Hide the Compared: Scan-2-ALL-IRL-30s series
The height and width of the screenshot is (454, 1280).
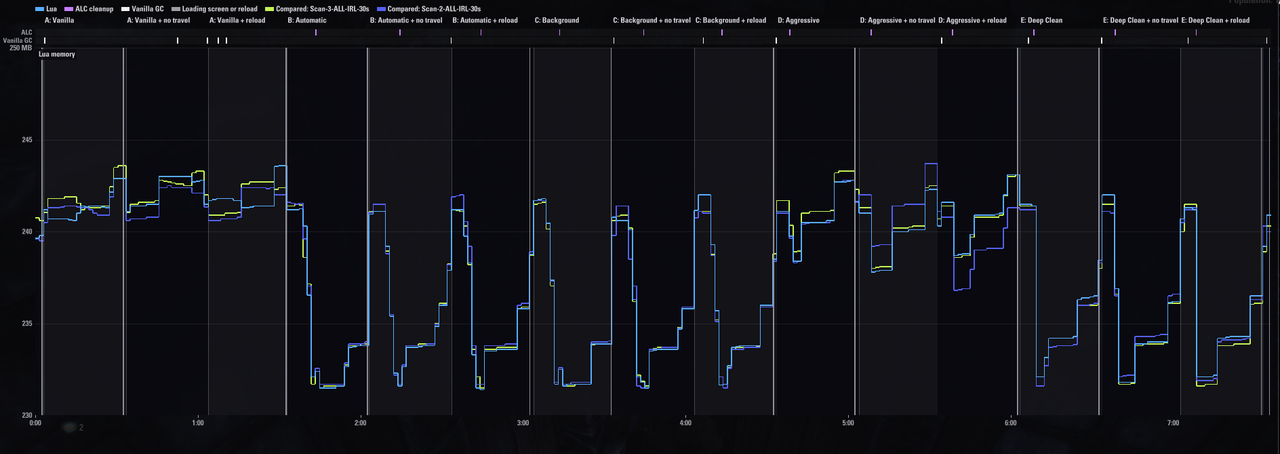pyautogui.click(x=433, y=8)
